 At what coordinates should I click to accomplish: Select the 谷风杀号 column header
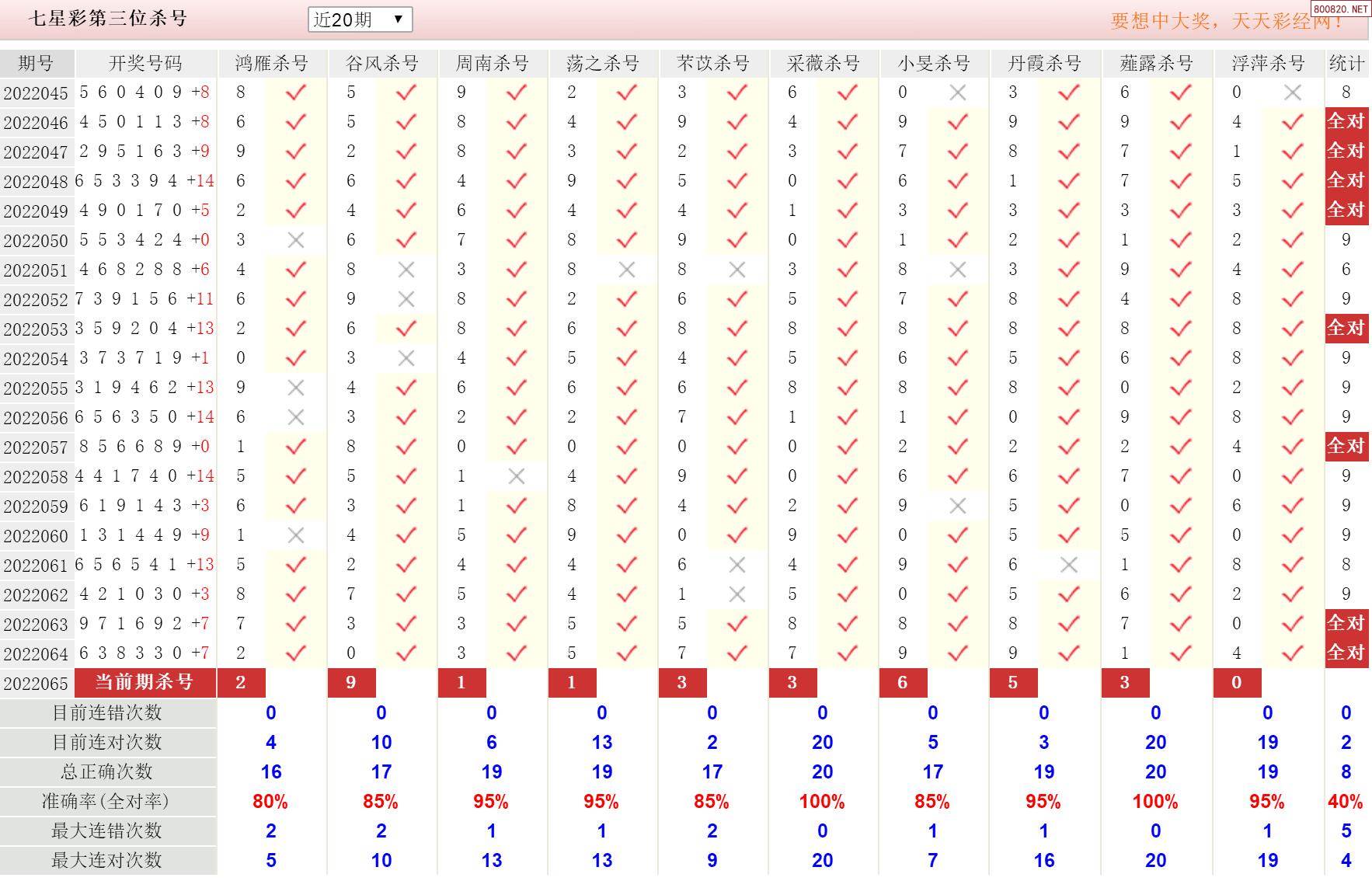click(x=382, y=64)
